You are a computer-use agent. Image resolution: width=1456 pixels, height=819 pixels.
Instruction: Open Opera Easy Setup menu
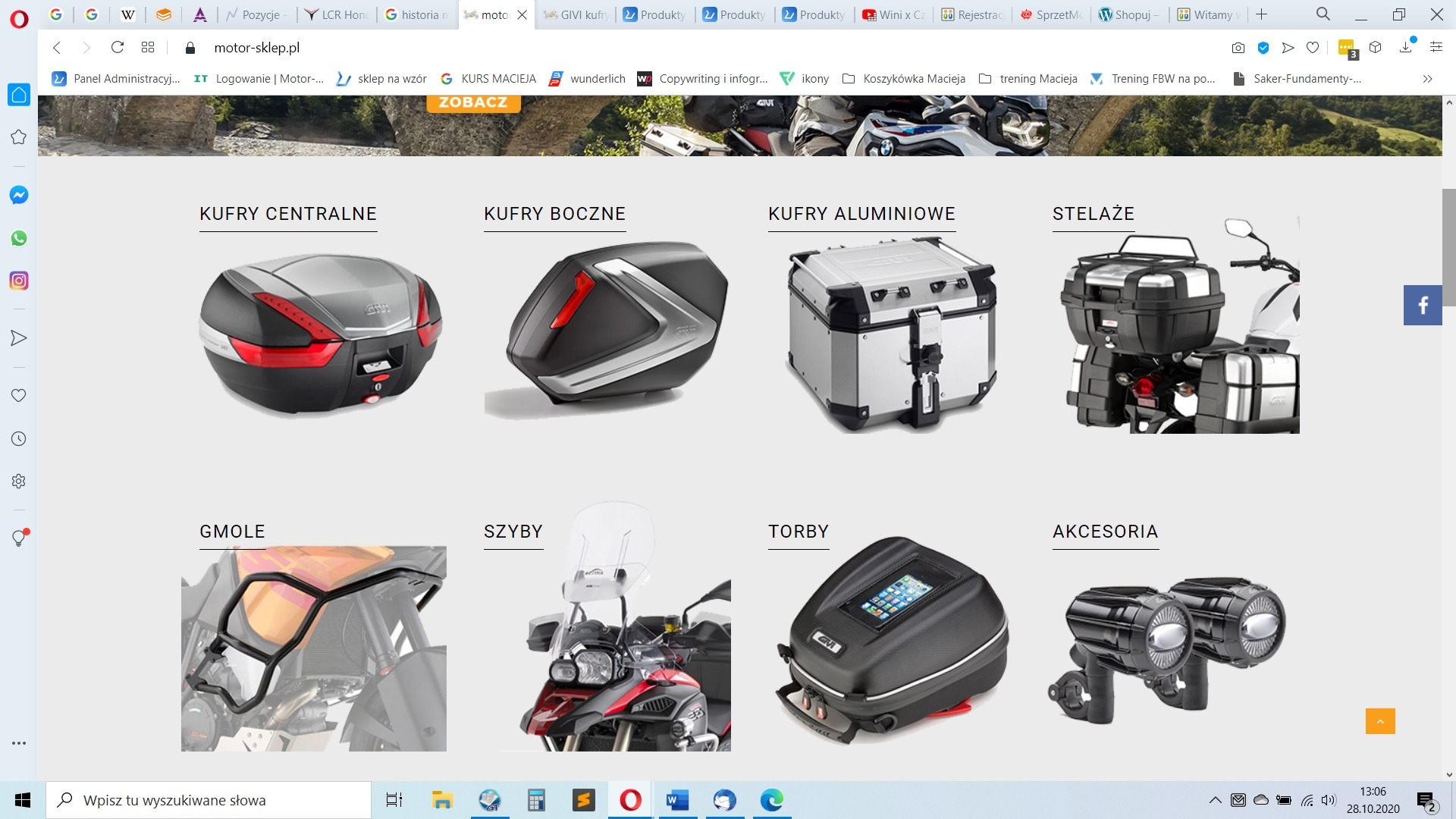(x=1436, y=48)
